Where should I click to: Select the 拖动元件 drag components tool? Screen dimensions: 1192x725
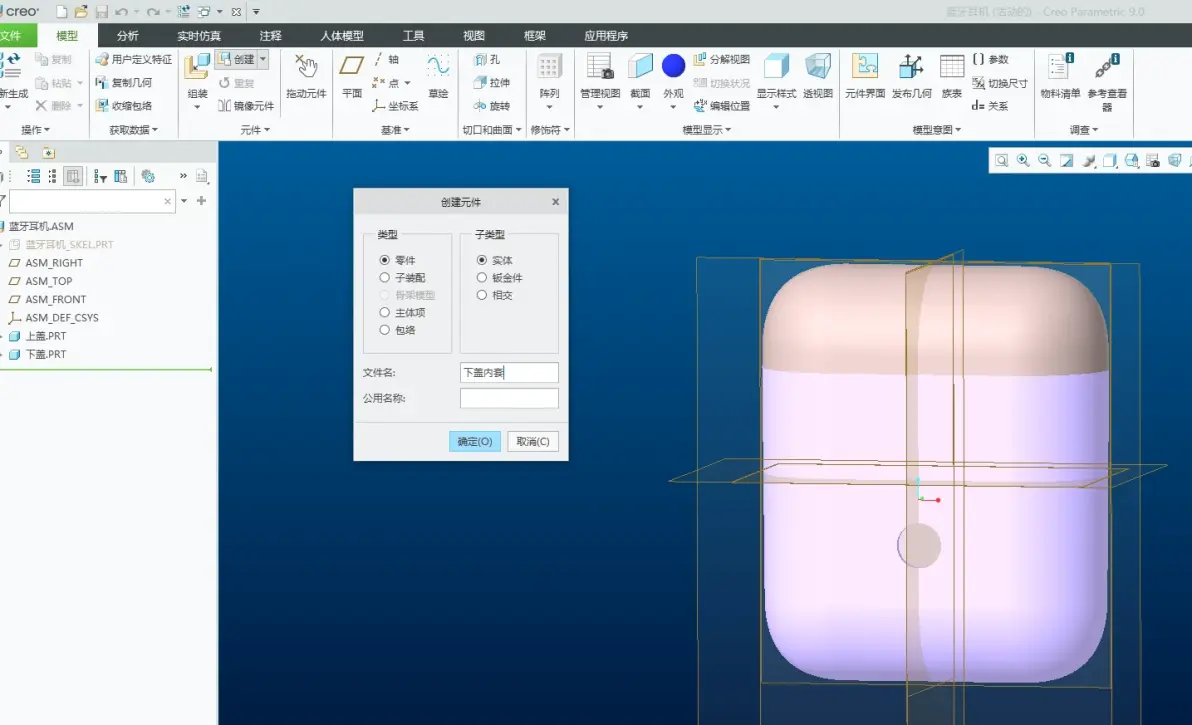click(x=306, y=76)
